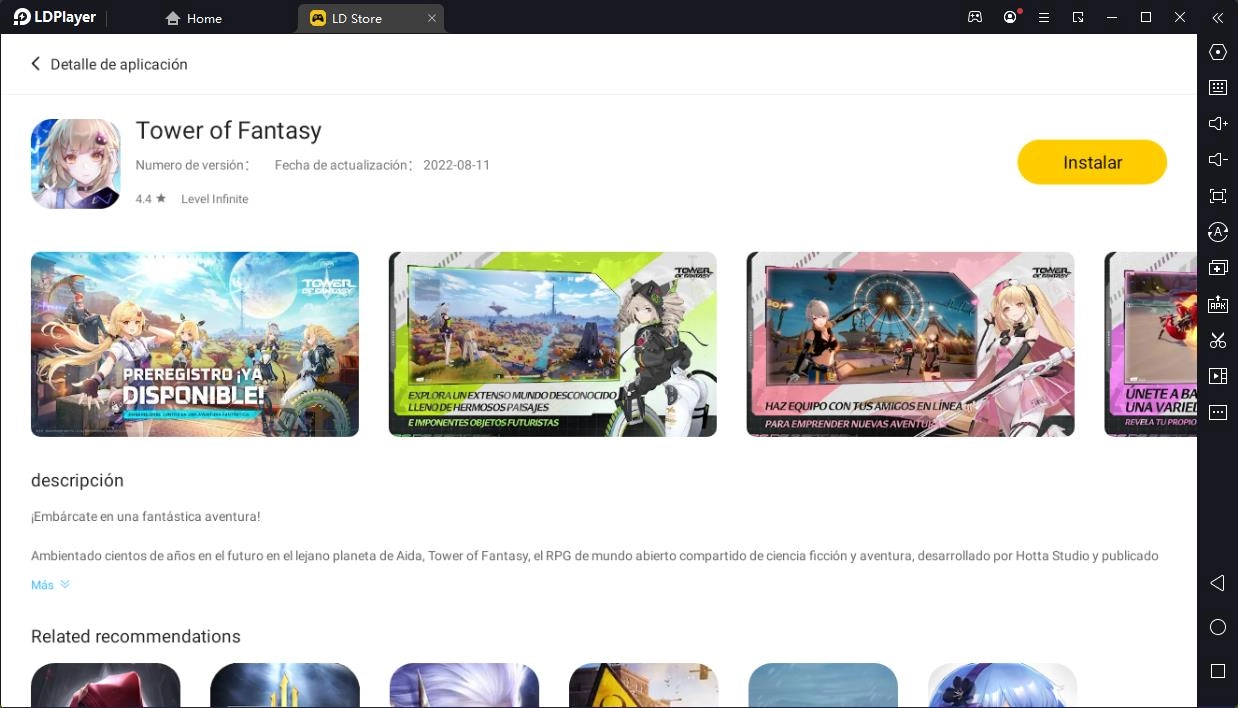Tap Android home circle button

coord(1217,627)
